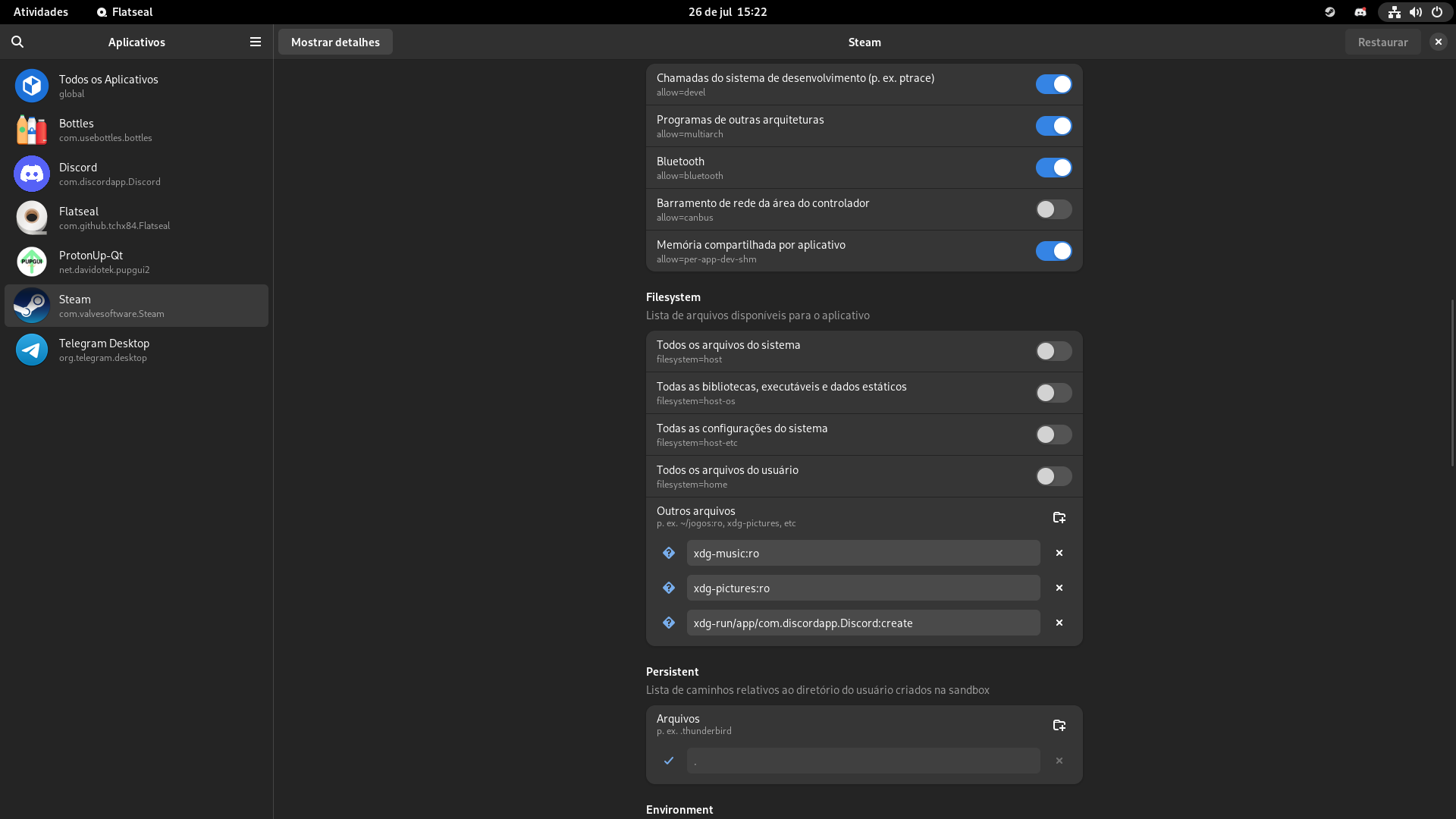Disable the allow=multiarch toggle
The image size is (1456, 819).
point(1054,126)
